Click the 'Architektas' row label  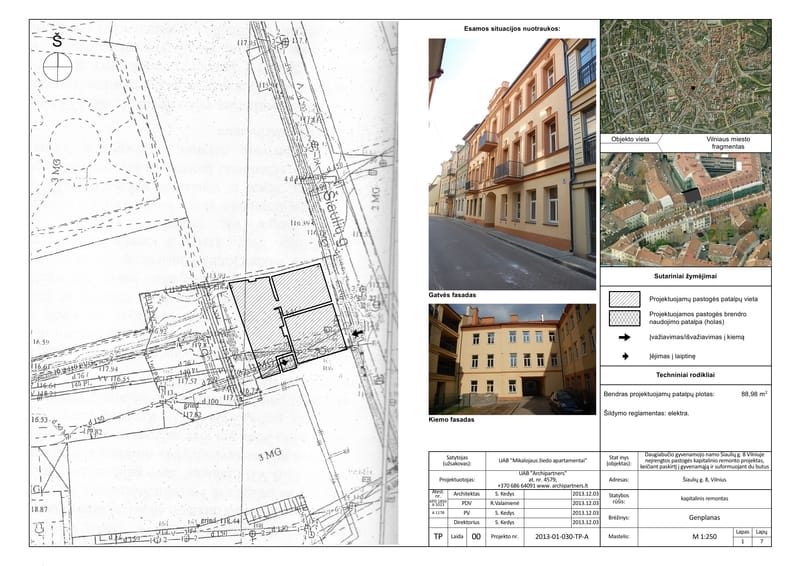pyautogui.click(x=466, y=494)
